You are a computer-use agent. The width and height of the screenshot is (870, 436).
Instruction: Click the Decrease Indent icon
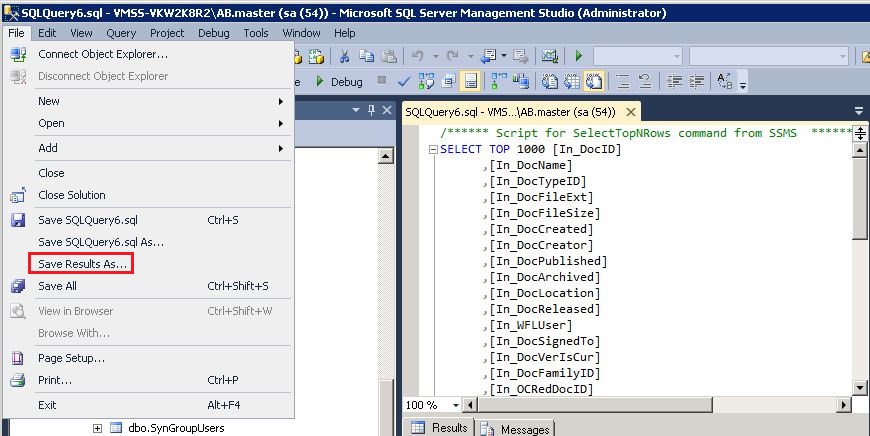[x=674, y=82]
